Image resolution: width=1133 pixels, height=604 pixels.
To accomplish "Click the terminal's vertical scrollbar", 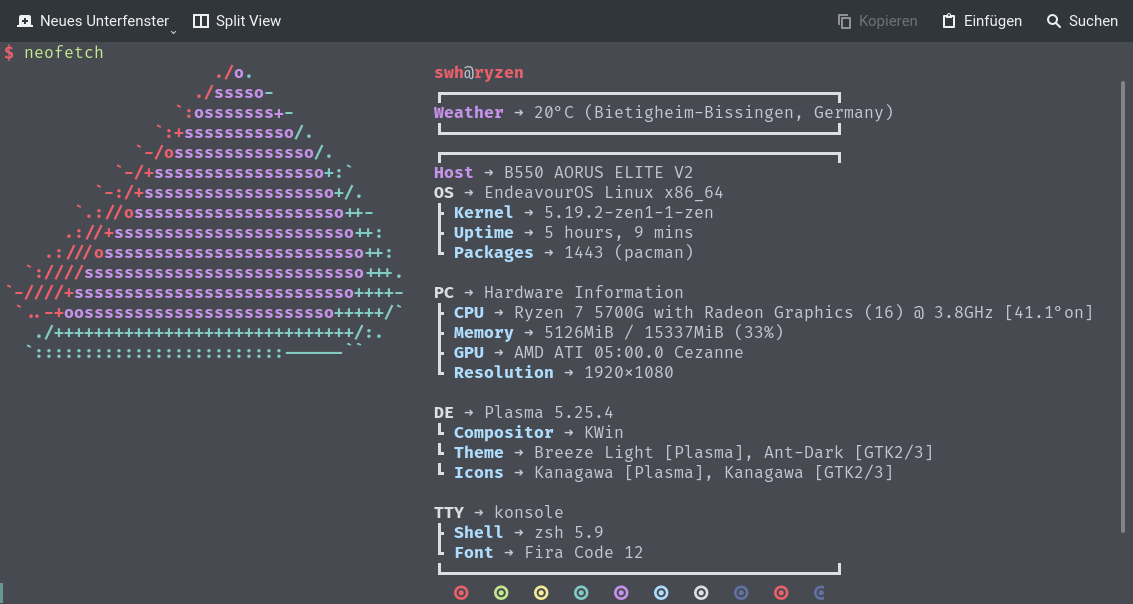I will pos(1123,305).
